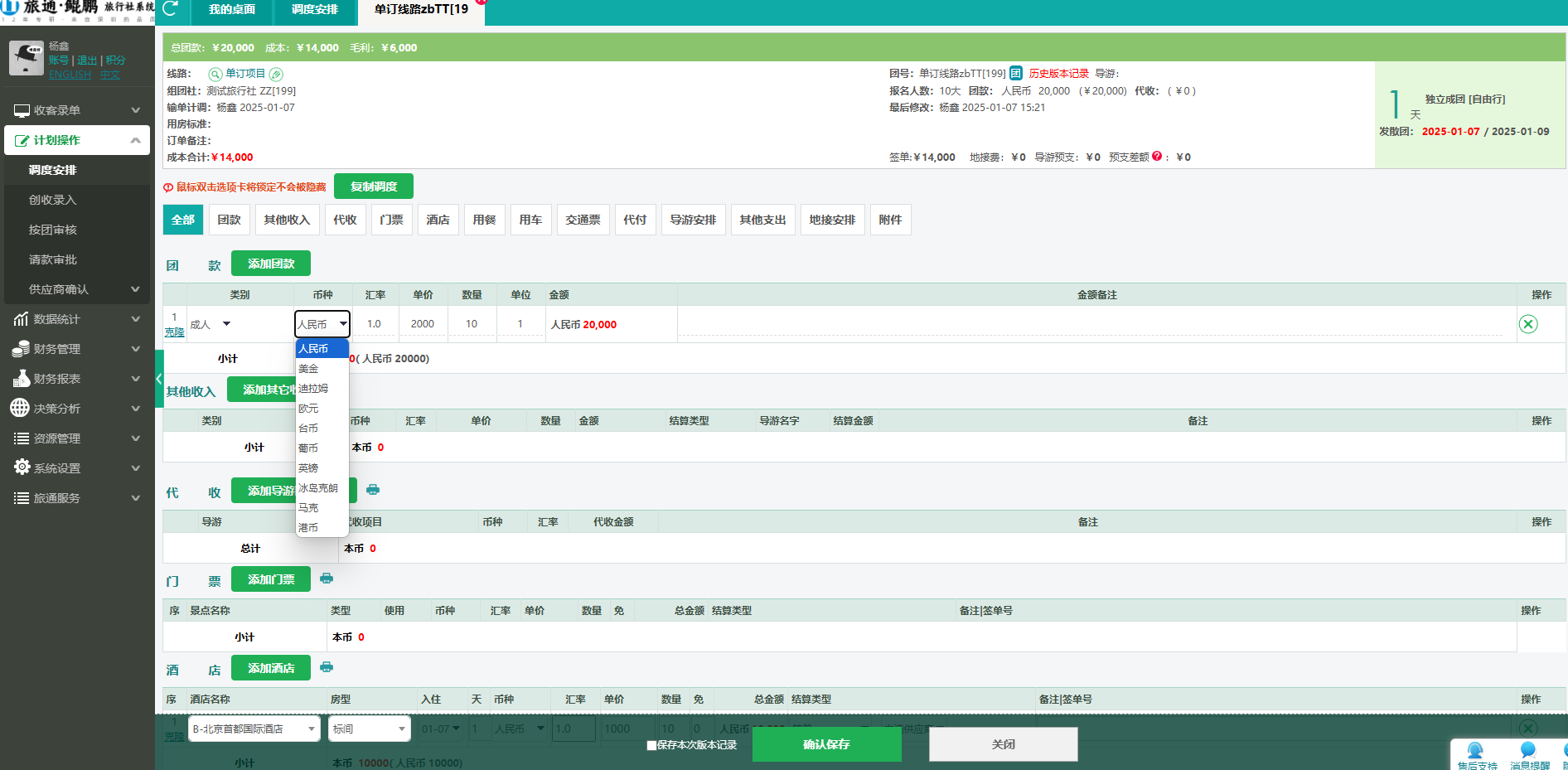Select the 全部 filter tab
Image resolution: width=1568 pixels, height=770 pixels.
click(183, 220)
